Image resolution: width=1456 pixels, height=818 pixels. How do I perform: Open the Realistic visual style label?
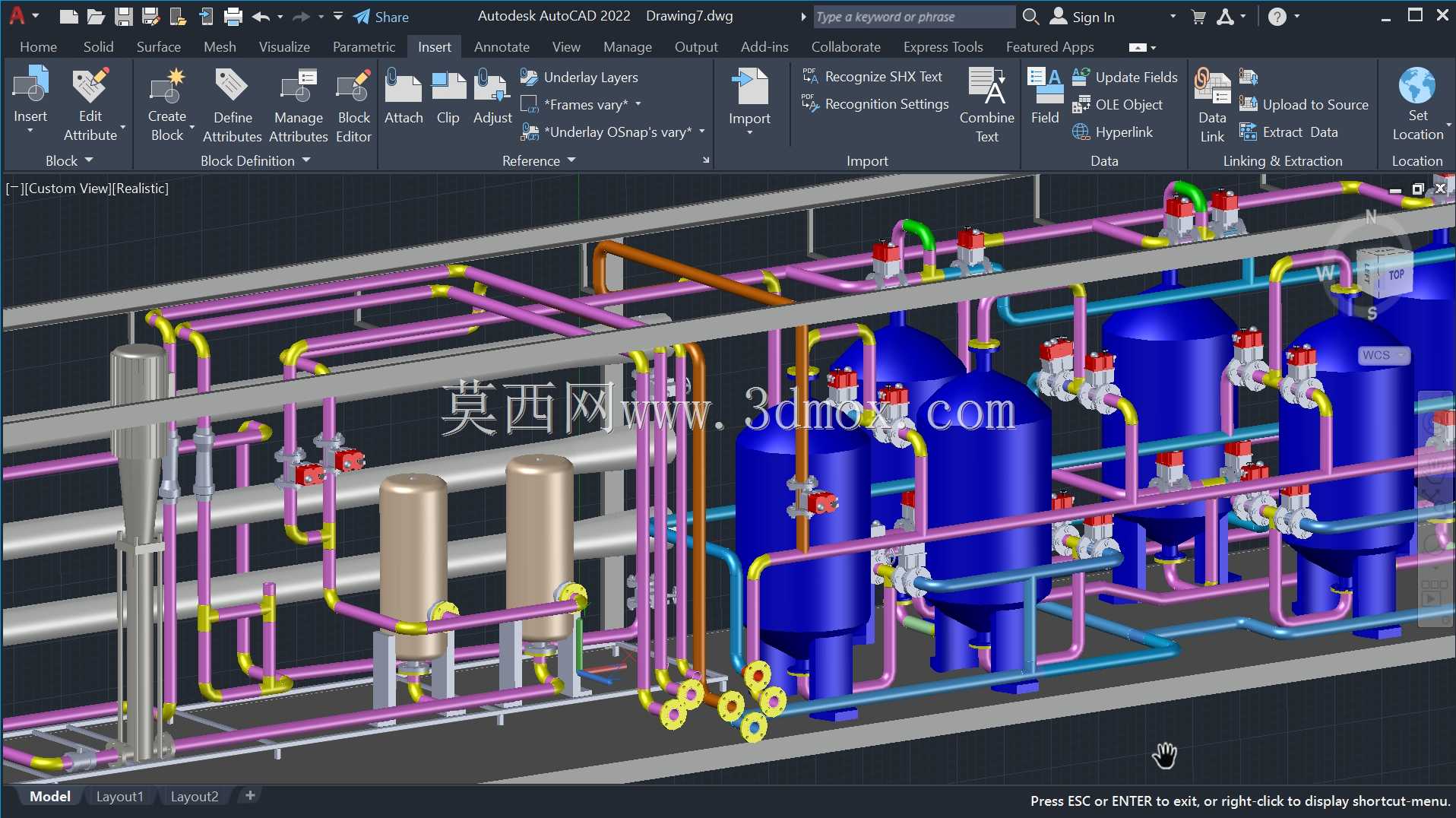tap(140, 189)
